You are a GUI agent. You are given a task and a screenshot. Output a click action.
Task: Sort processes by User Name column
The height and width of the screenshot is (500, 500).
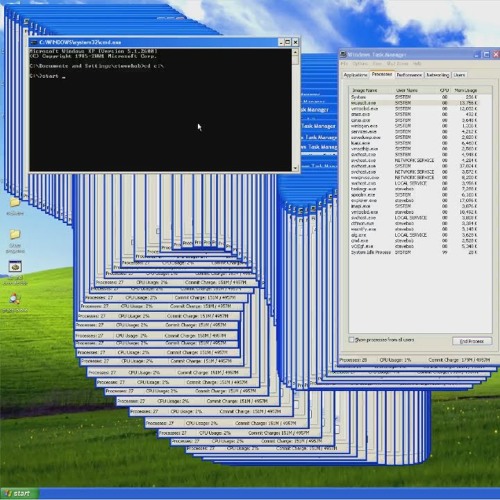coord(407,90)
